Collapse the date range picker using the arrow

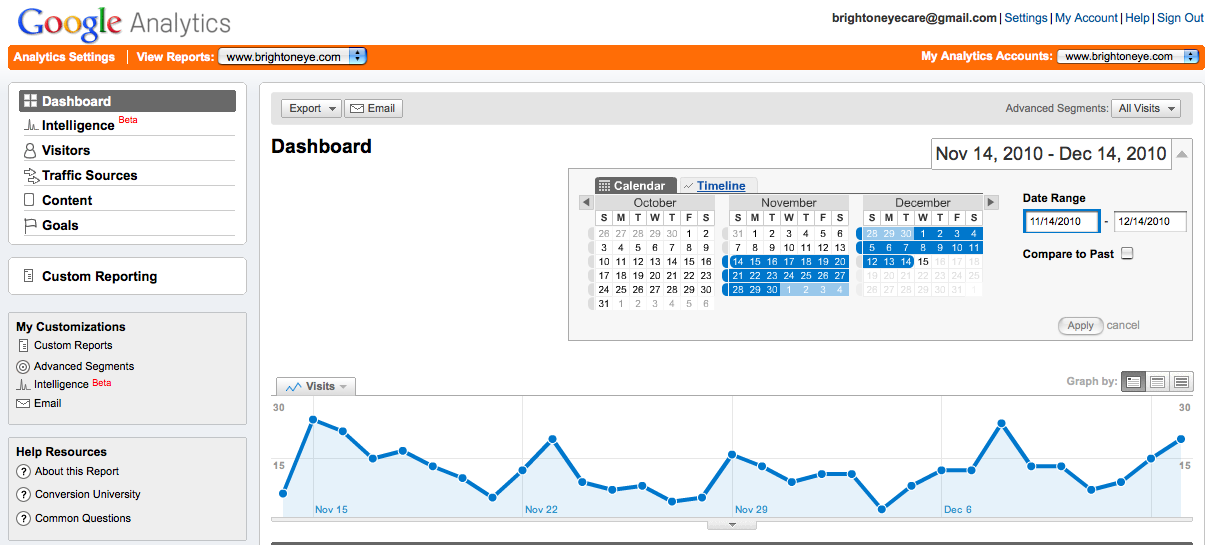1182,154
